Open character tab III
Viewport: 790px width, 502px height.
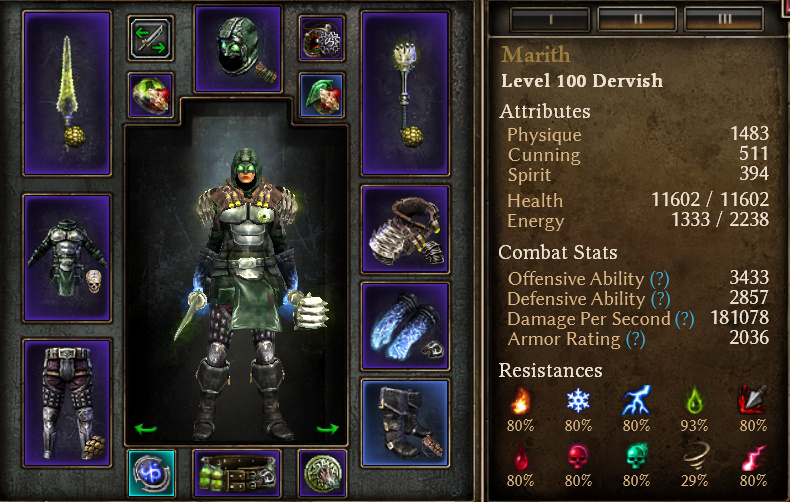pos(725,20)
